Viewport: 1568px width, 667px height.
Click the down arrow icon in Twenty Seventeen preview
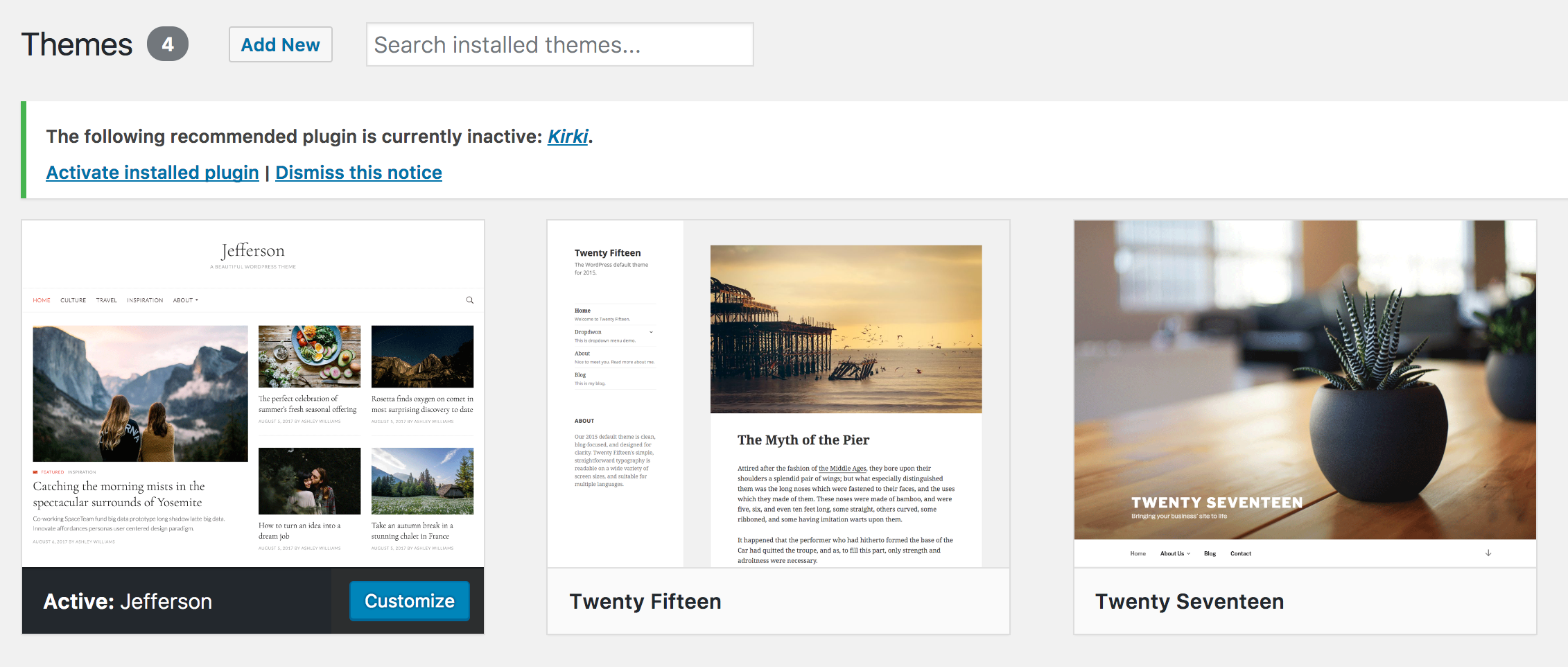(x=1488, y=553)
